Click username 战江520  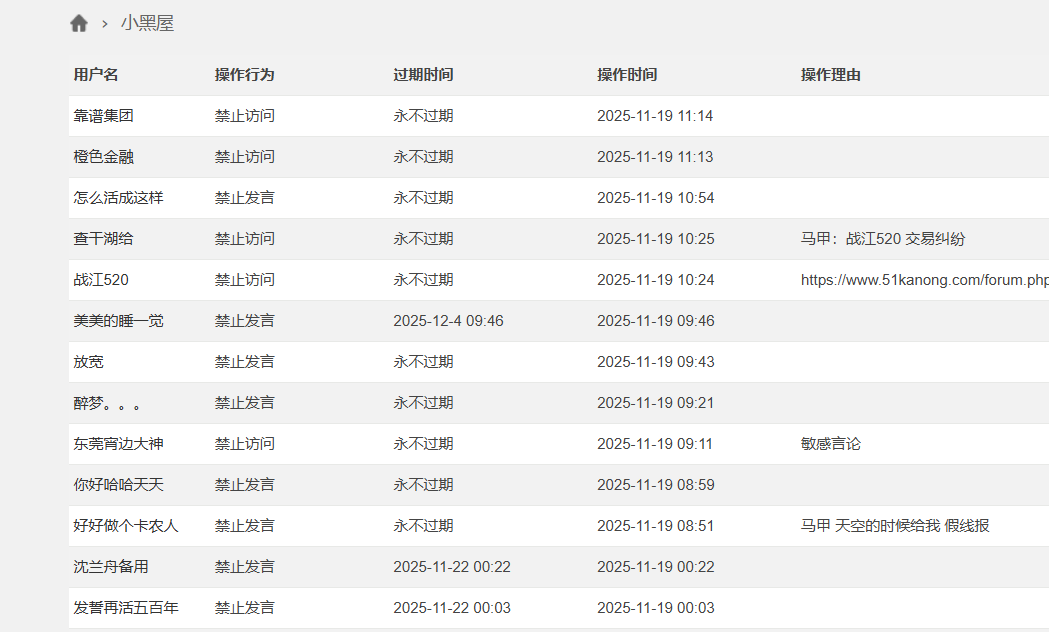click(x=101, y=280)
